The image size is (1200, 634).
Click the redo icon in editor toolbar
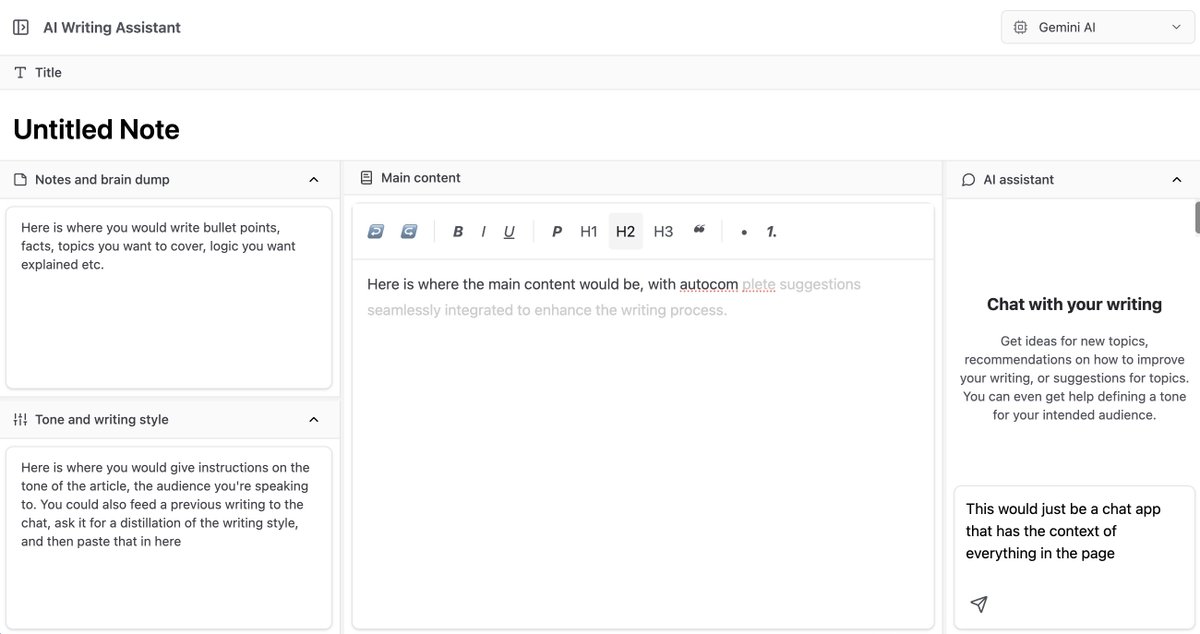tap(409, 231)
